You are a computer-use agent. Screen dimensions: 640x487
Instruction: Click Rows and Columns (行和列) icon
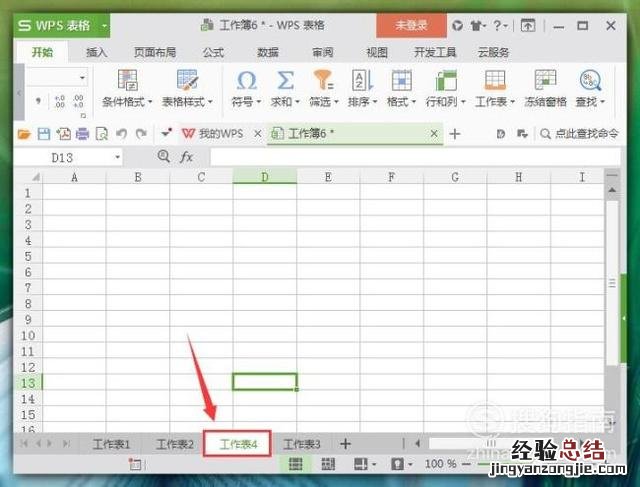(x=446, y=80)
